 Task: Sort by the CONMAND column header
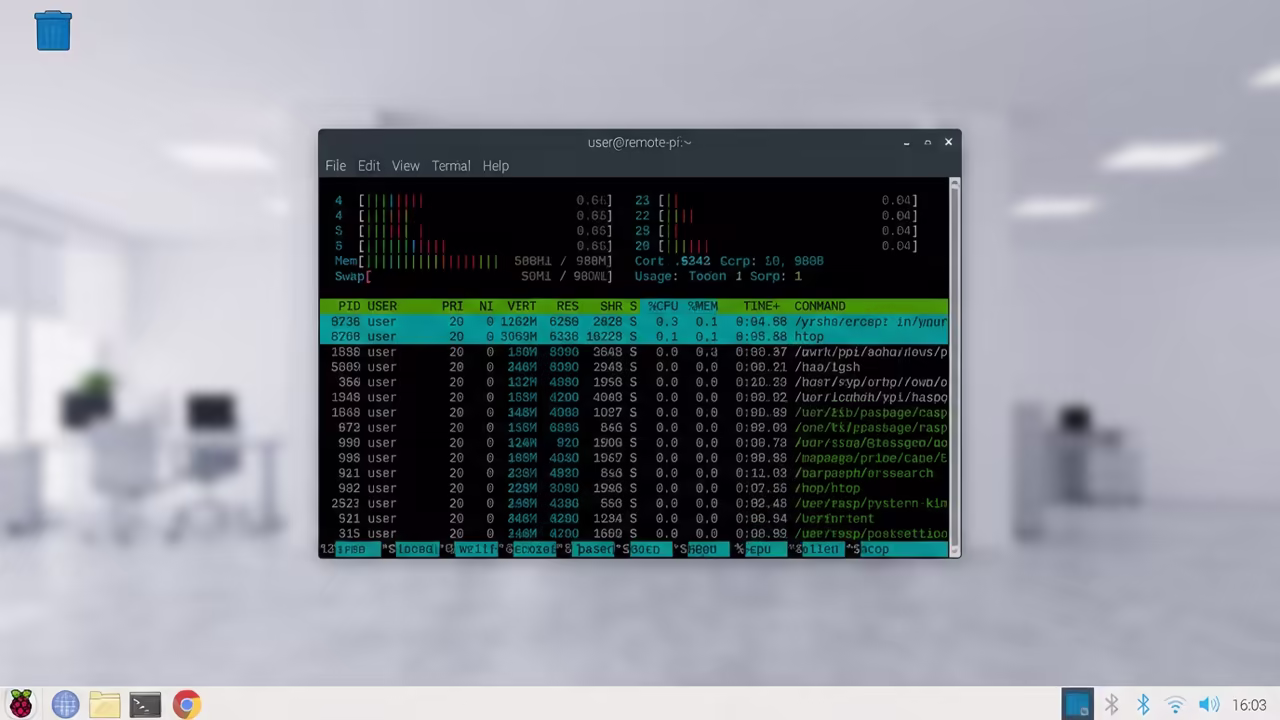pos(820,306)
